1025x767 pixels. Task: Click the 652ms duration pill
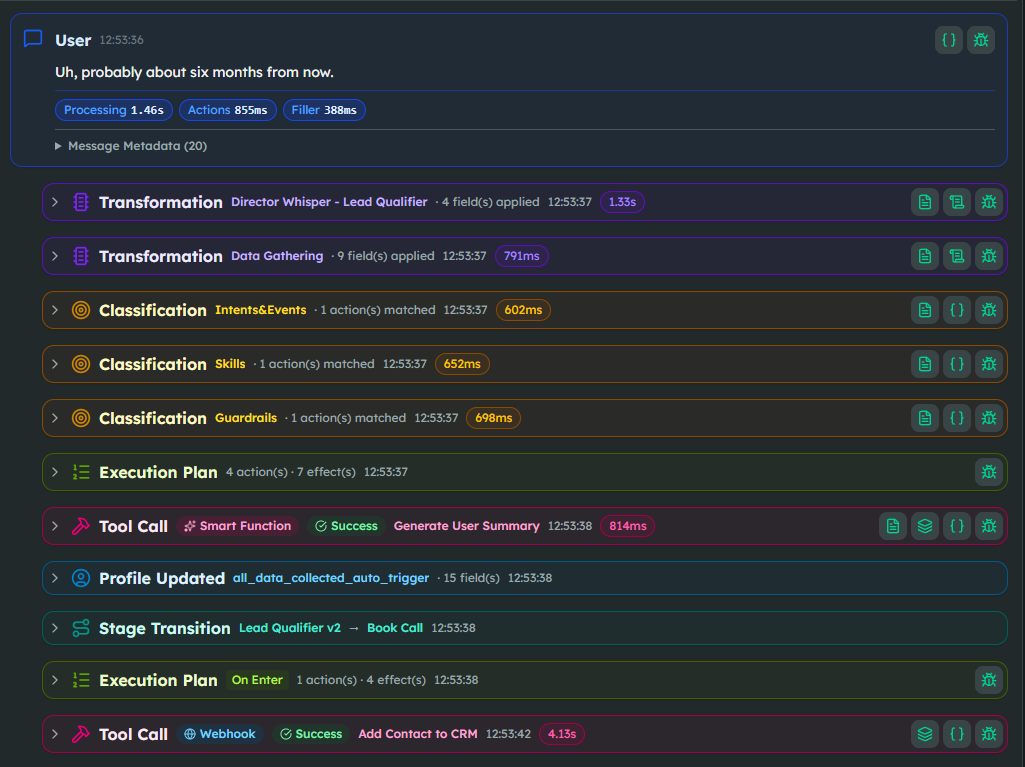tap(462, 364)
